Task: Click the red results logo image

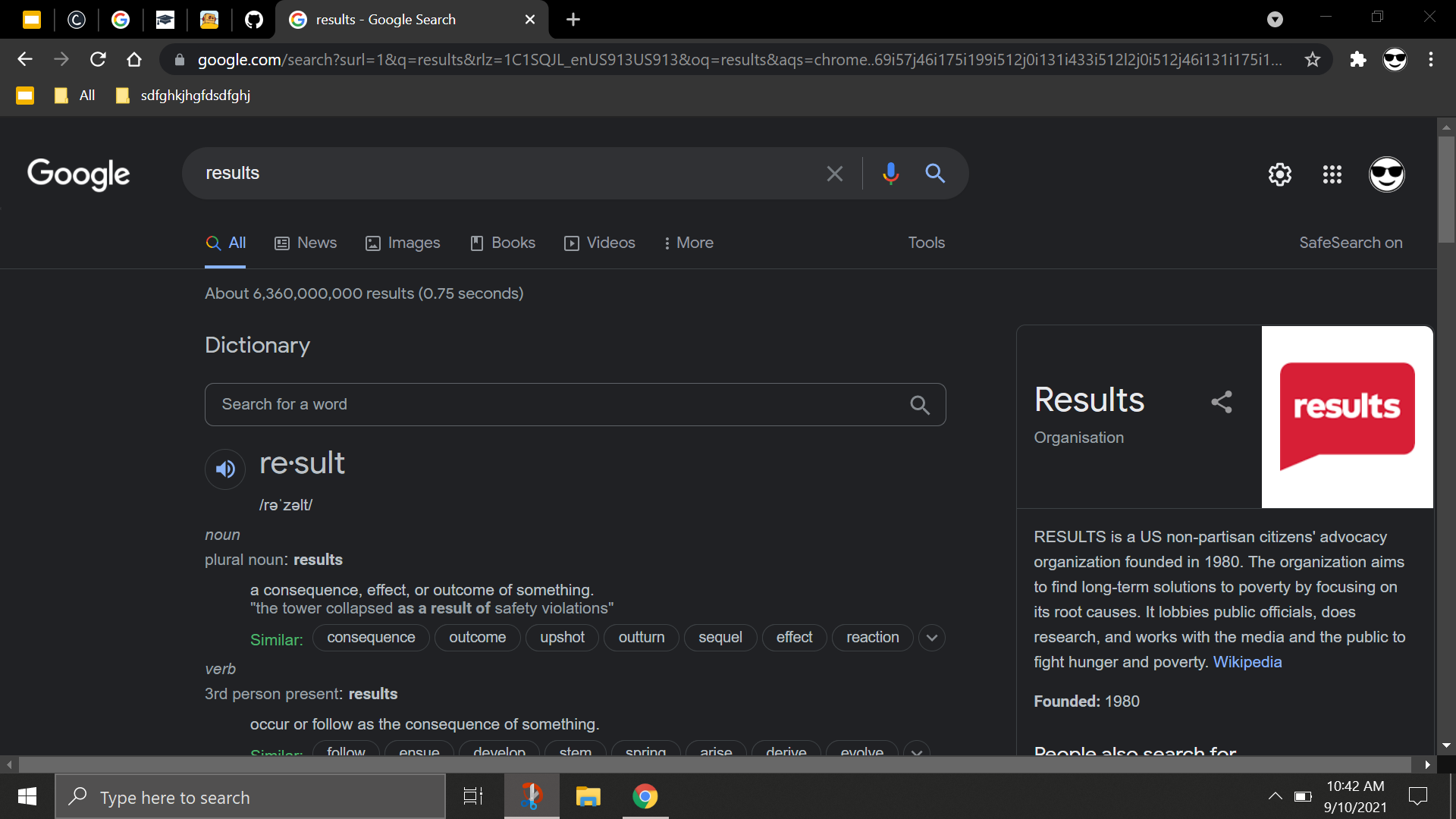Action: pos(1347,416)
